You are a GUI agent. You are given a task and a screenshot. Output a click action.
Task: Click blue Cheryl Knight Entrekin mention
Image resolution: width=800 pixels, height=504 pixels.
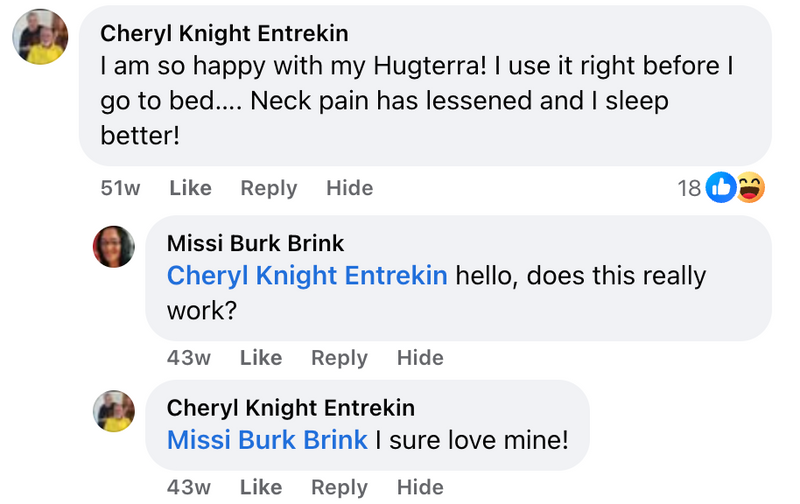(307, 275)
